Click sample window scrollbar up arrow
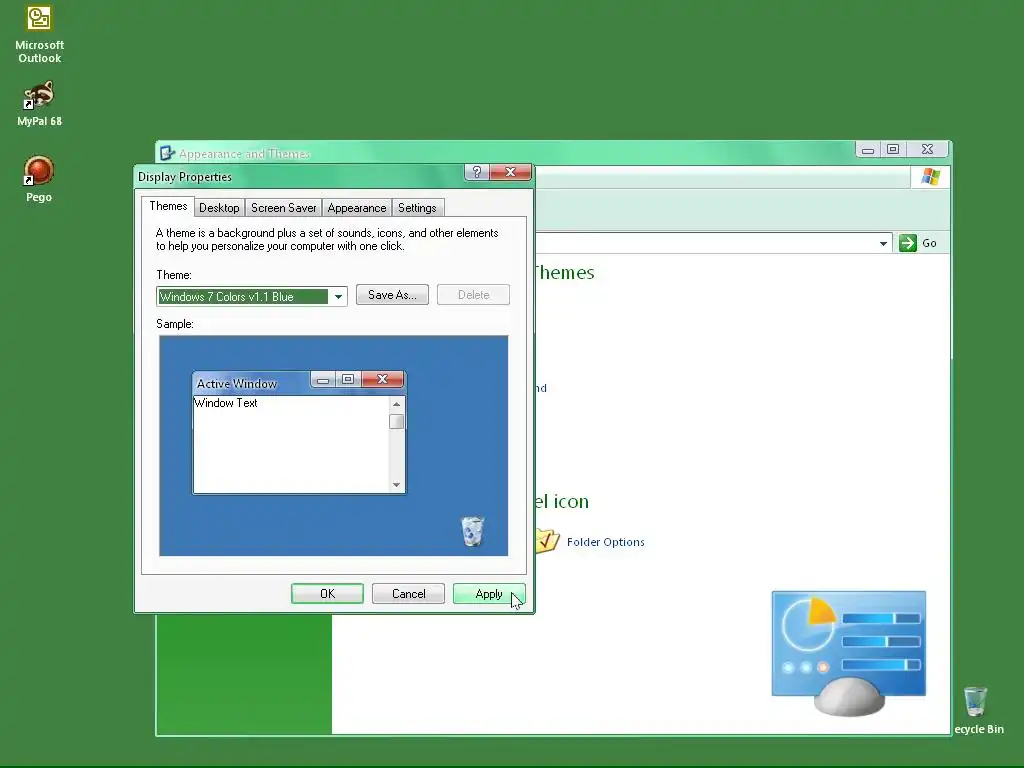The width and height of the screenshot is (1024, 768). [x=396, y=404]
